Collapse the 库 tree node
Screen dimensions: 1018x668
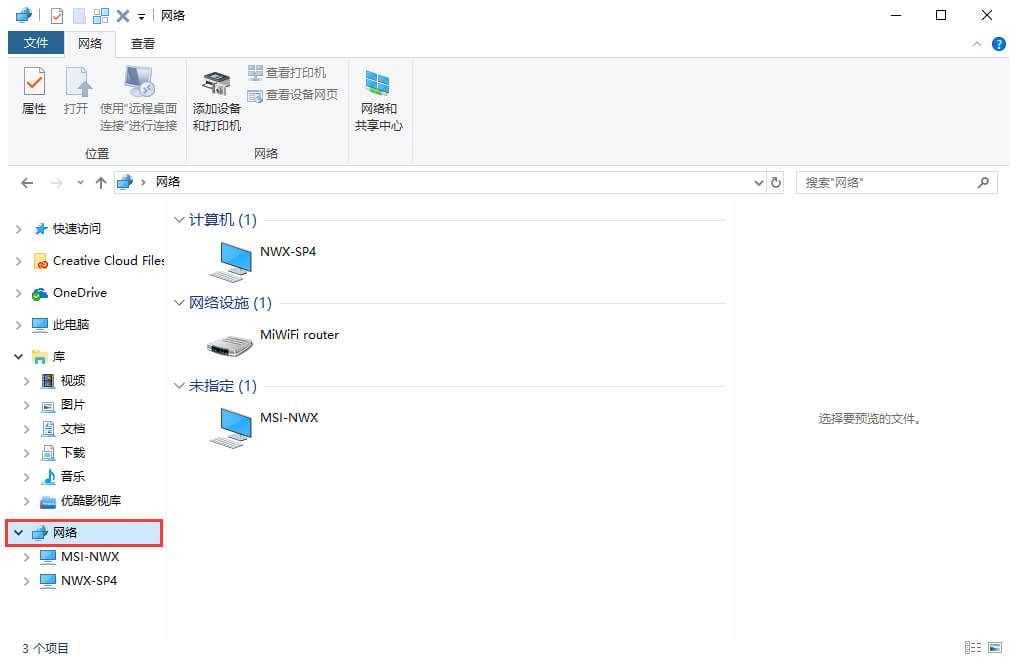tap(18, 357)
